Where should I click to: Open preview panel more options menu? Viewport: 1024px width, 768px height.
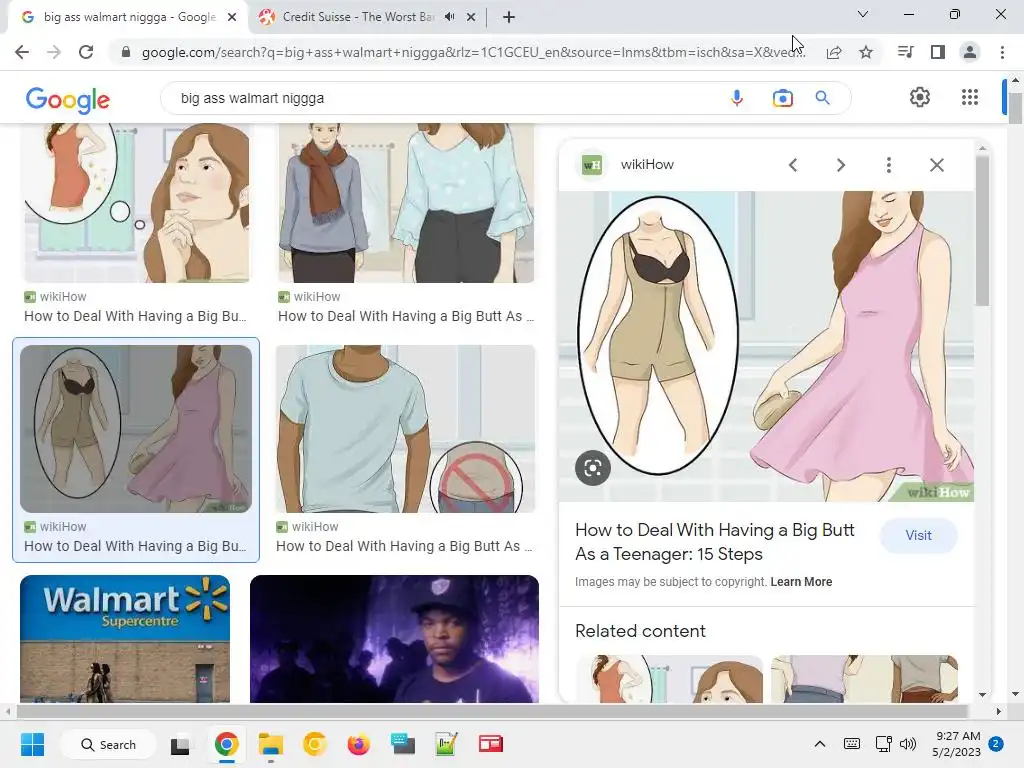[x=888, y=165]
